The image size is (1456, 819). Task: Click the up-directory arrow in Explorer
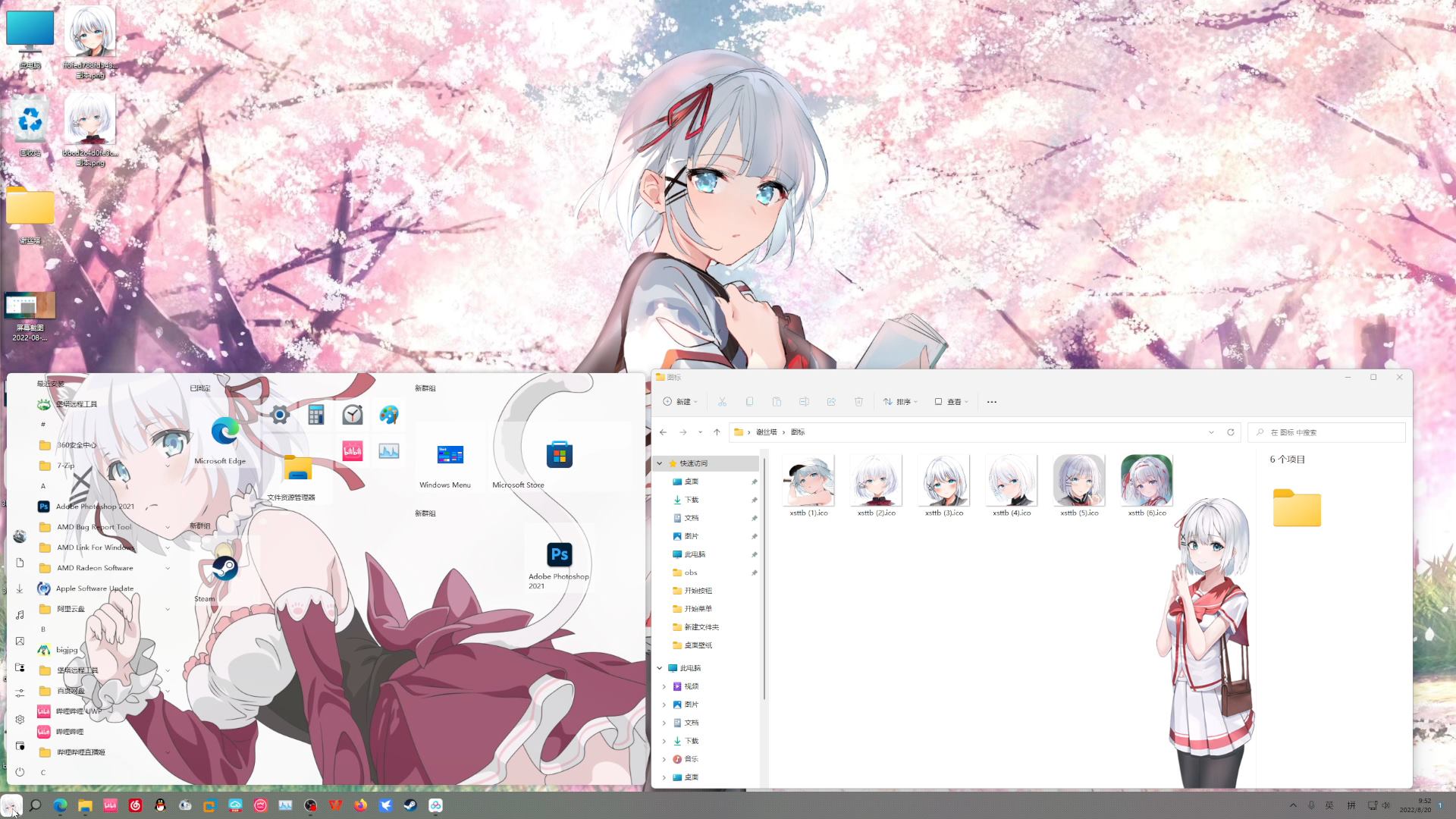(717, 432)
